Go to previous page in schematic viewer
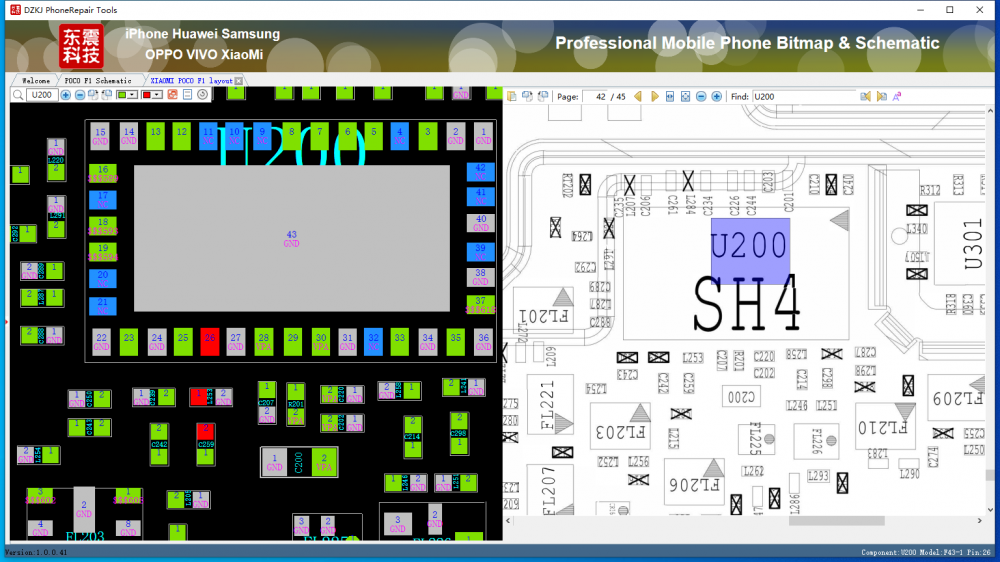Viewport: 1000px width, 562px height. point(638,96)
